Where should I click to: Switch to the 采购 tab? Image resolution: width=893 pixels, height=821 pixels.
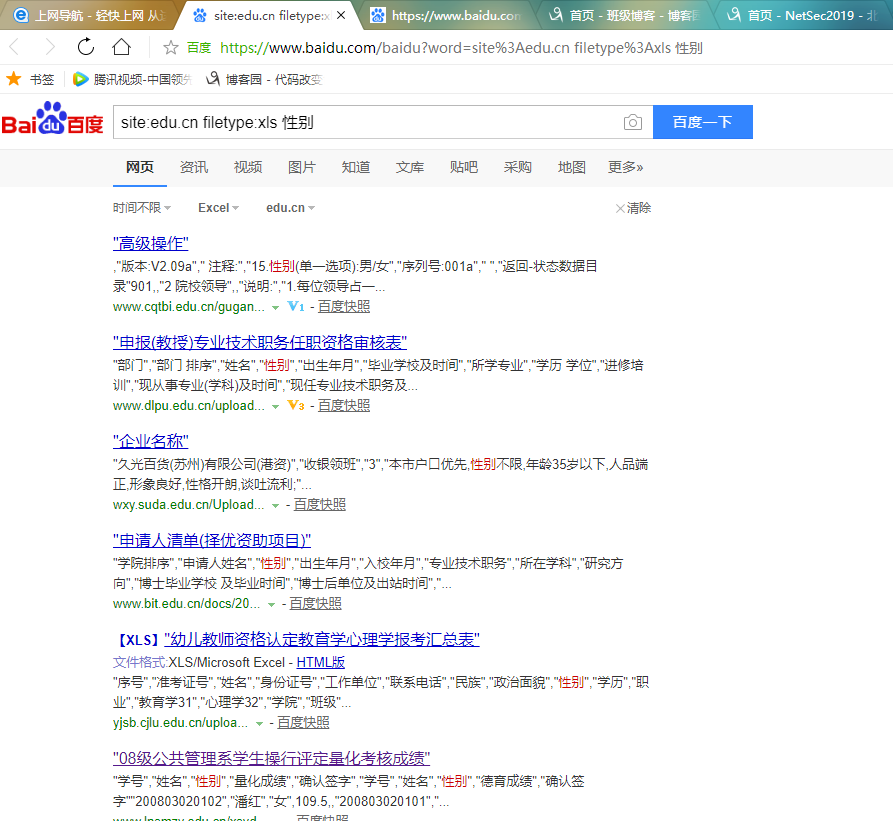pyautogui.click(x=518, y=167)
